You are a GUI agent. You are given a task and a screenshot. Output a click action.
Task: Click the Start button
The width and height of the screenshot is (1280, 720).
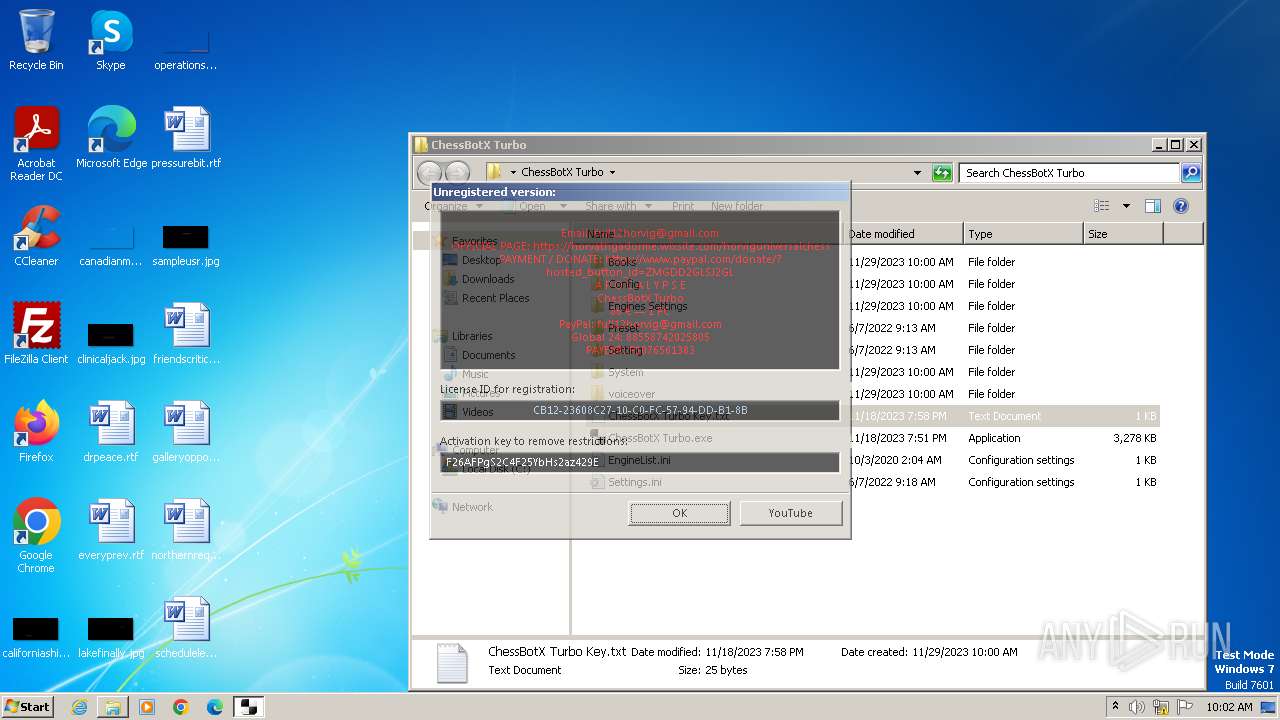(28, 706)
